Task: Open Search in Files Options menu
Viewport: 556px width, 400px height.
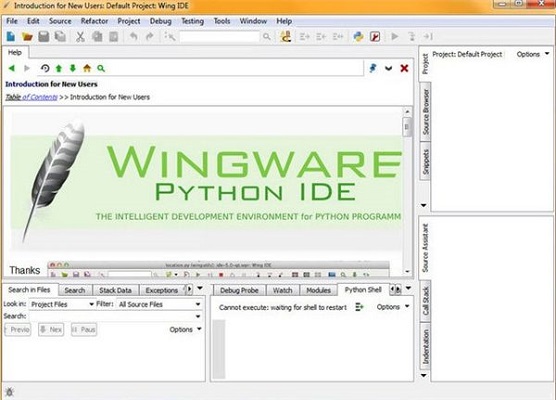Action: [185, 329]
